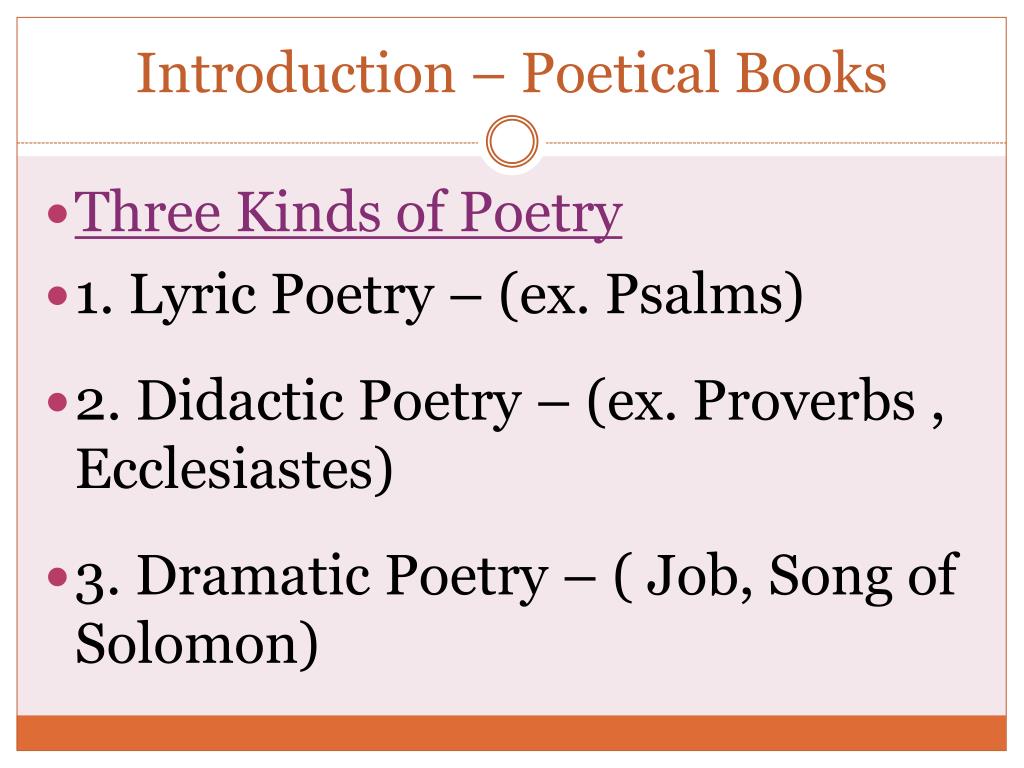Click the orange footer bar
The image size is (1024, 768).
tap(511, 733)
